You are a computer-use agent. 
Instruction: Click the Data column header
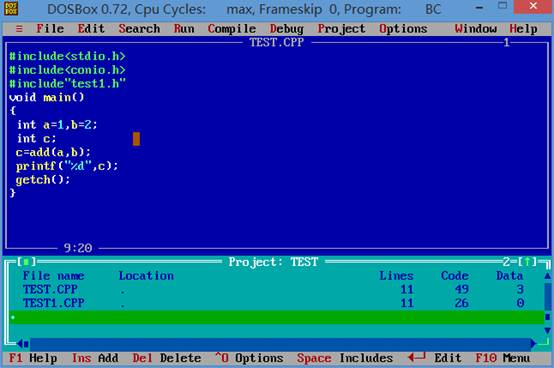509,275
